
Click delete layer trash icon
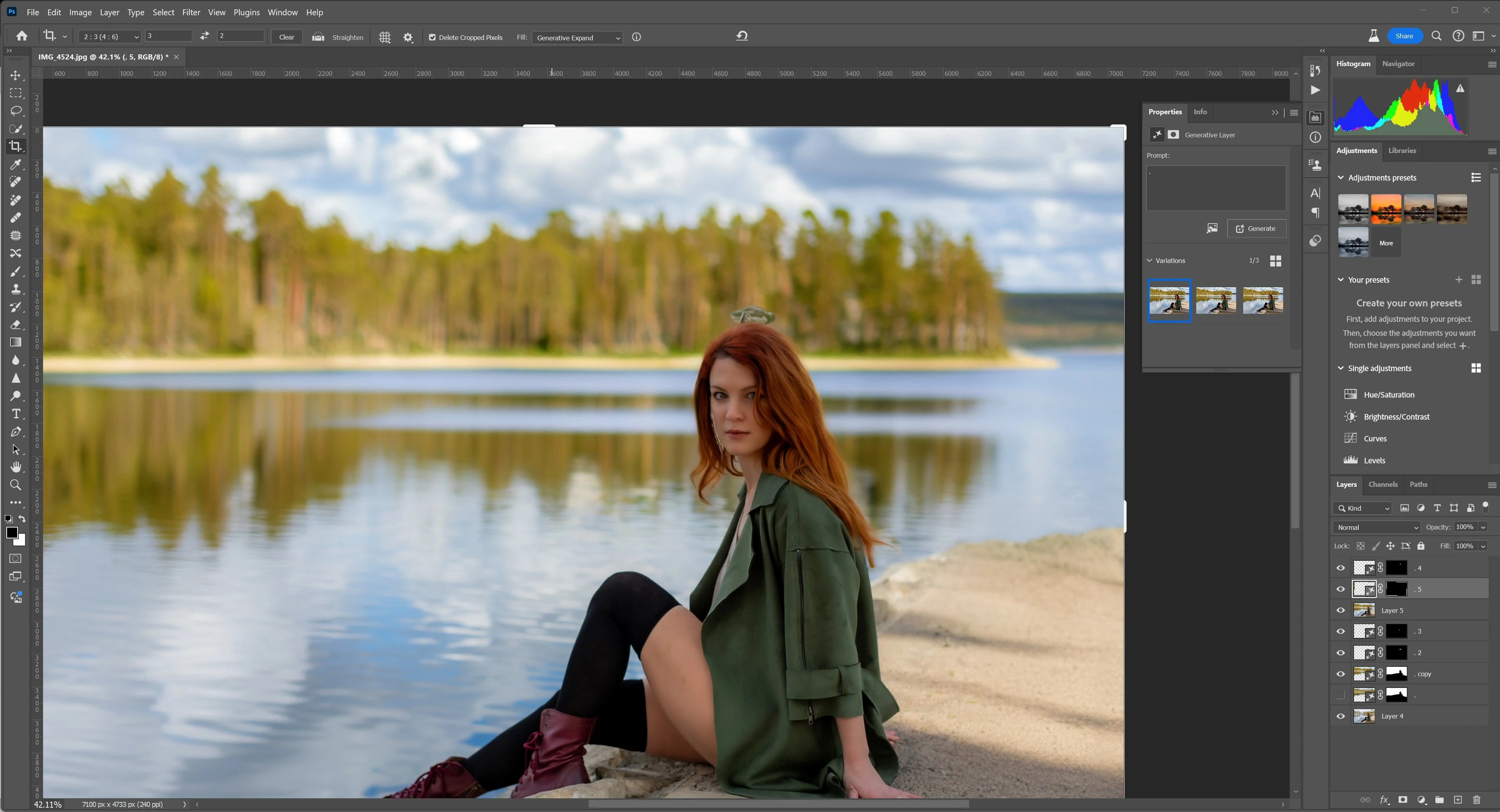pyautogui.click(x=1476, y=800)
